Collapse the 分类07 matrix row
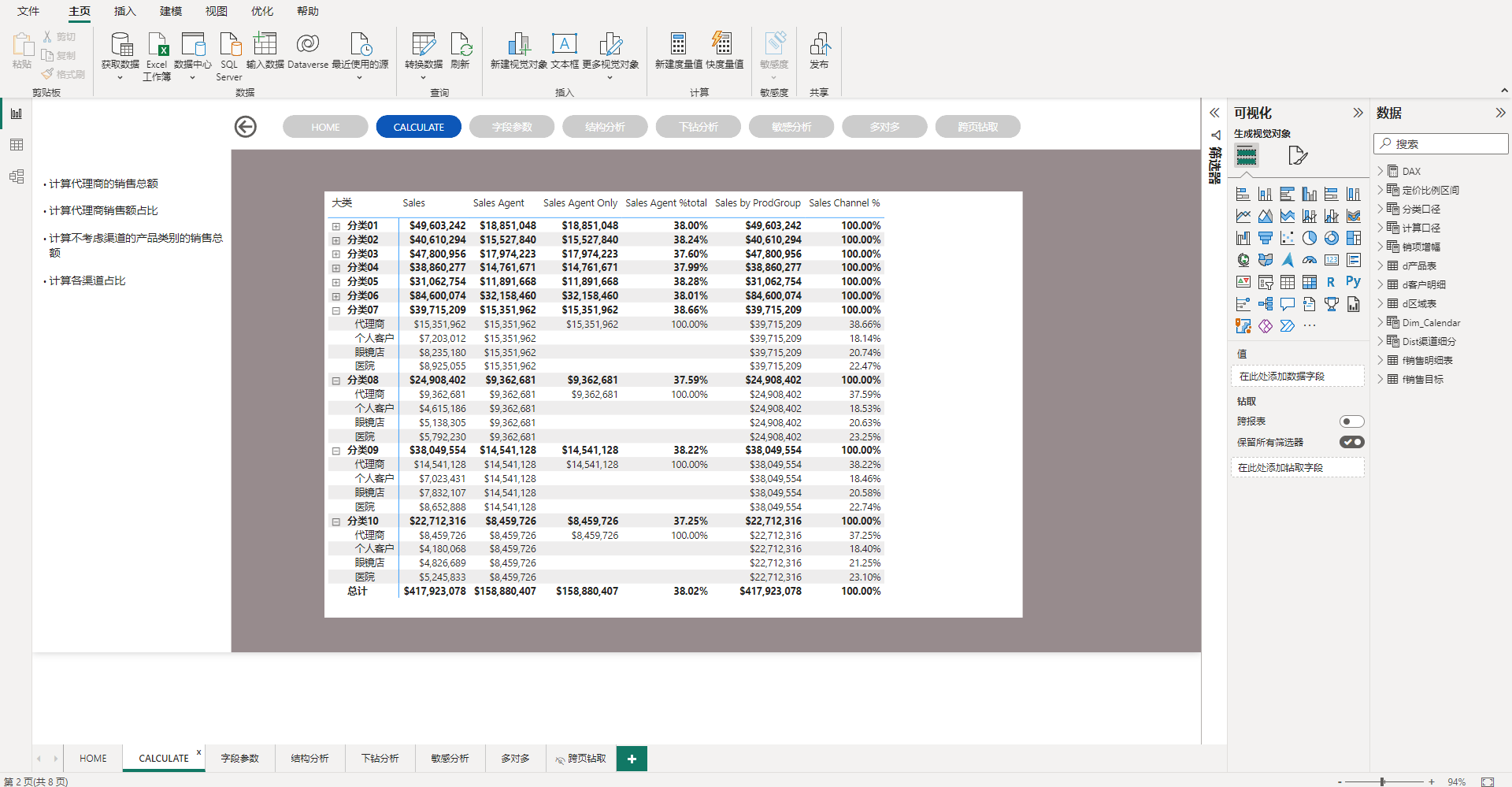The height and width of the screenshot is (787, 1512). (336, 310)
